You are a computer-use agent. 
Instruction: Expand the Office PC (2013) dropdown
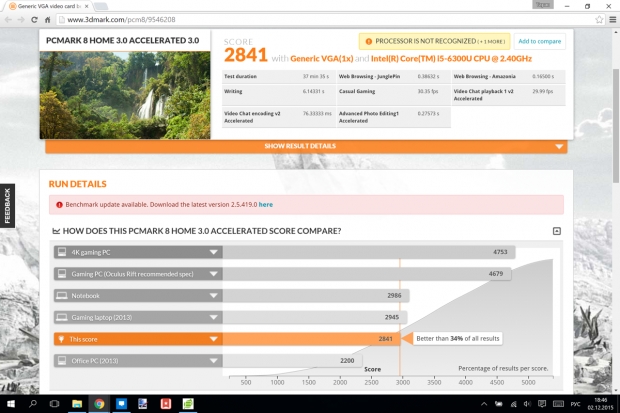click(x=213, y=361)
